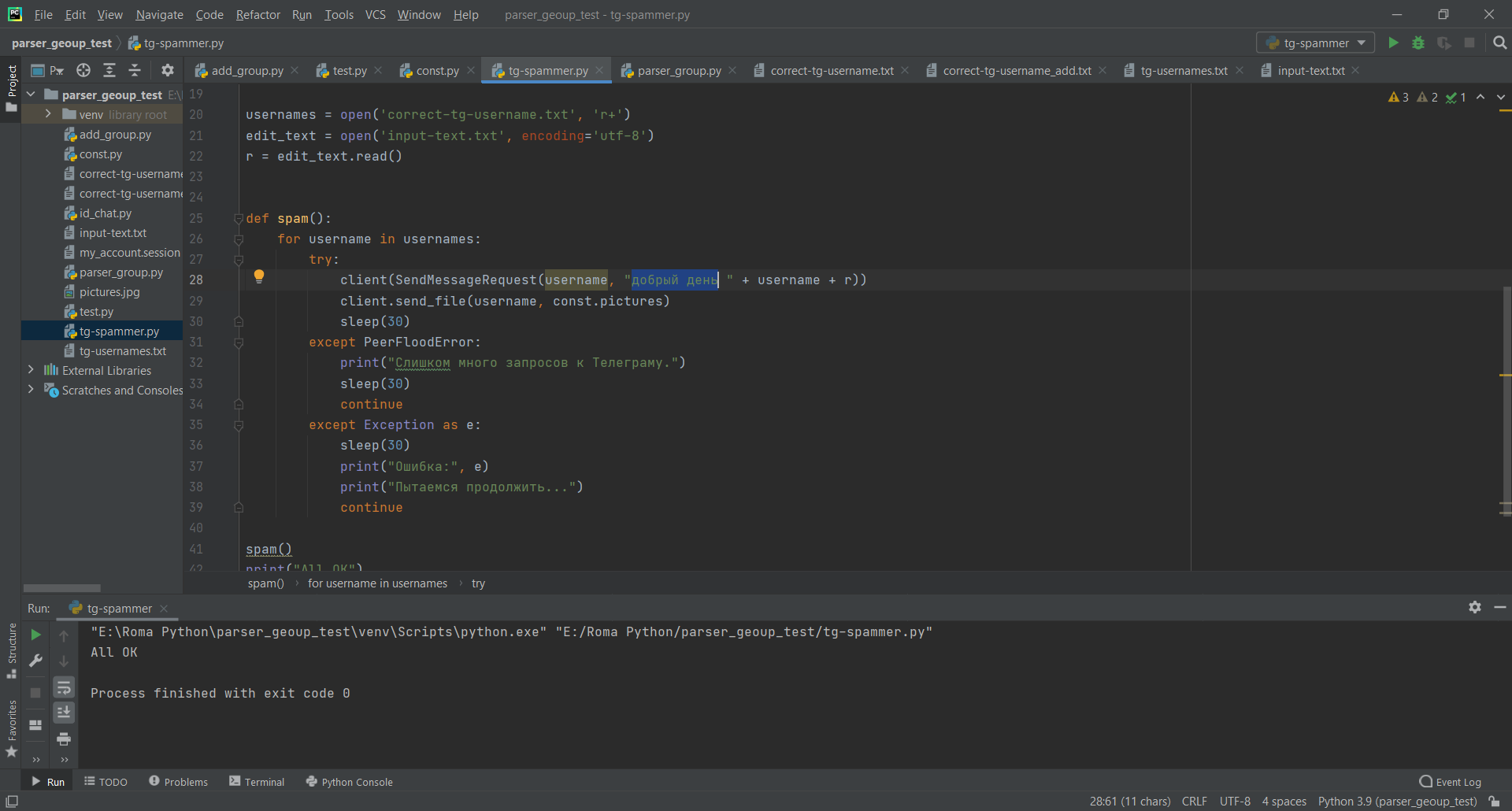Rerun tg-spammer in Run panel

pyautogui.click(x=35, y=635)
